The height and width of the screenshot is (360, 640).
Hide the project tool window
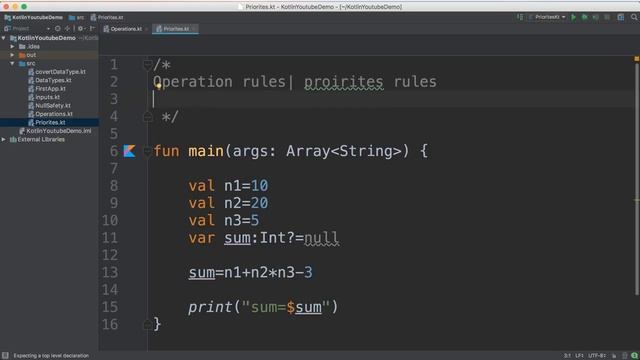tap(92, 29)
